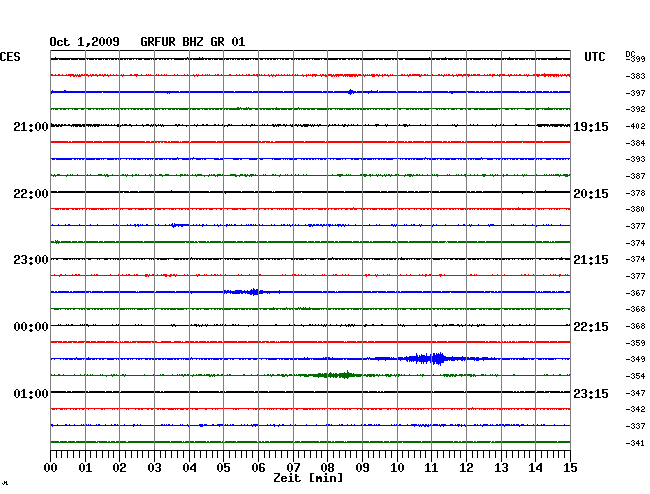Click the '20:15' UTC time label
Image resolution: width=650 pixels, height=494 pixels.
coord(591,194)
